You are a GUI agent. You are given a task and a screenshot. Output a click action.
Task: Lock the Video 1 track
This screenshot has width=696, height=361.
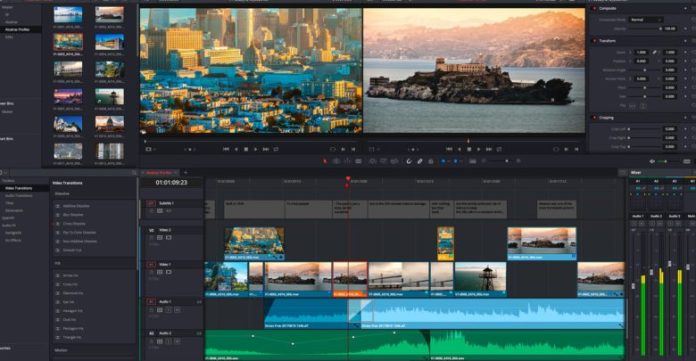(152, 272)
